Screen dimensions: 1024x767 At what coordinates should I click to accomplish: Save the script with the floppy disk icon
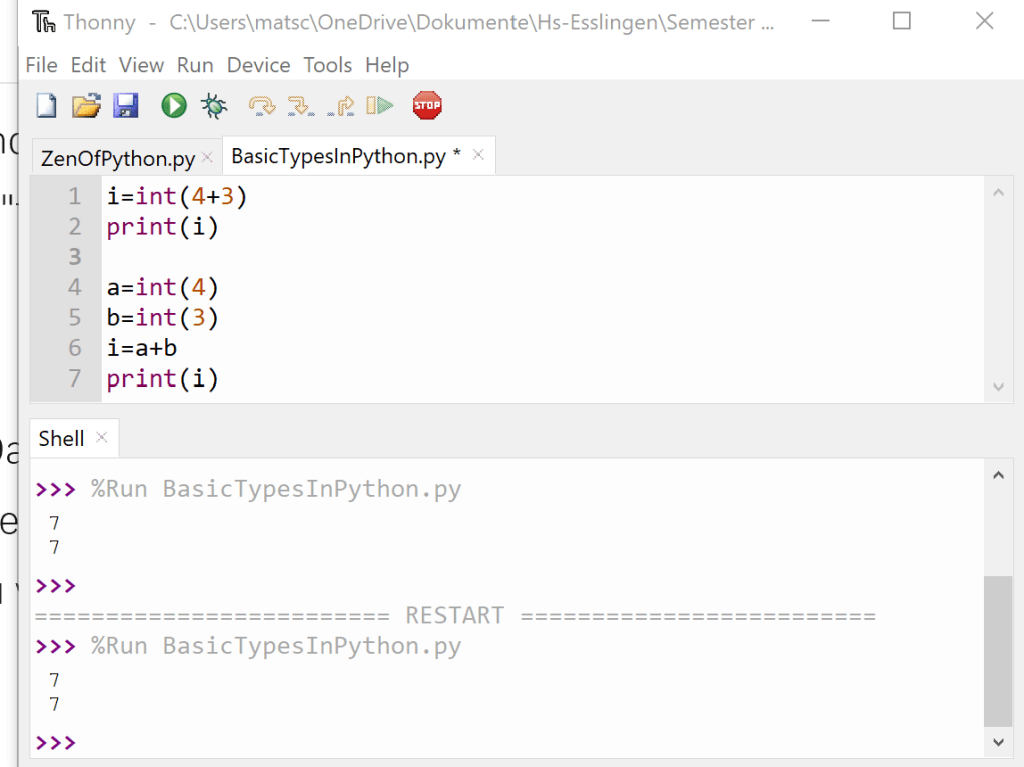click(125, 105)
